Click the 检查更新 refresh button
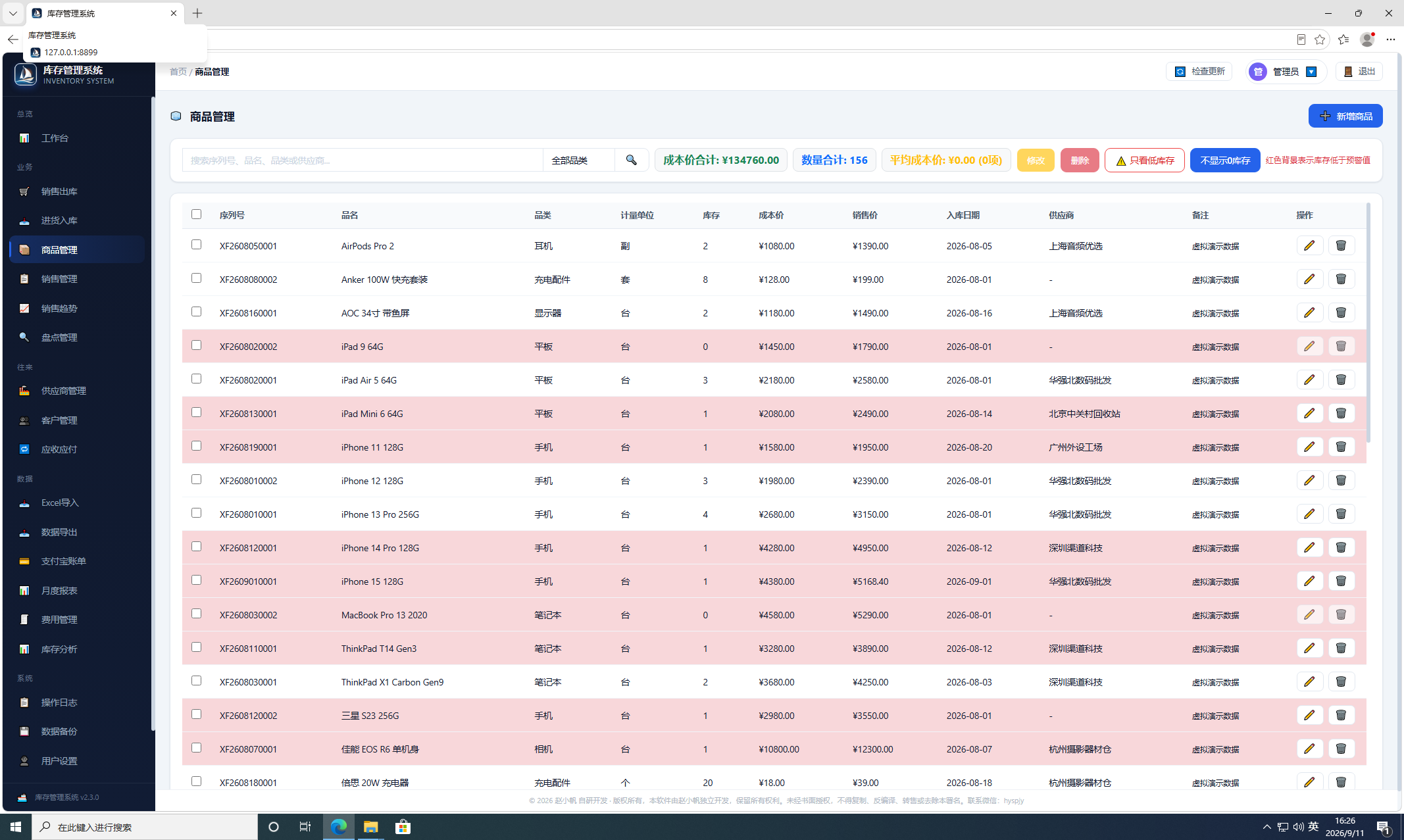The height and width of the screenshot is (840, 1404). [1199, 71]
